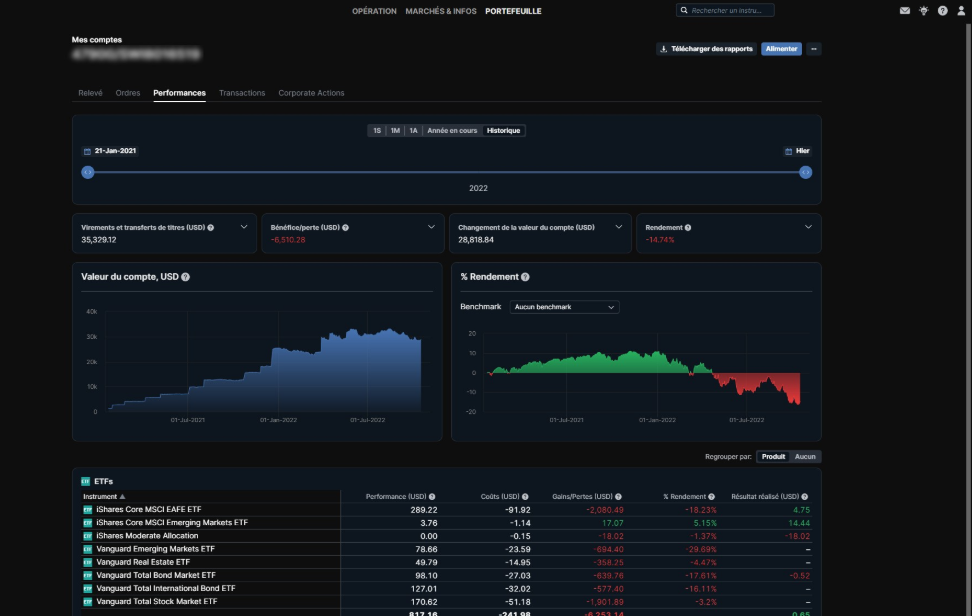Click the three-dots more options button

[814, 49]
